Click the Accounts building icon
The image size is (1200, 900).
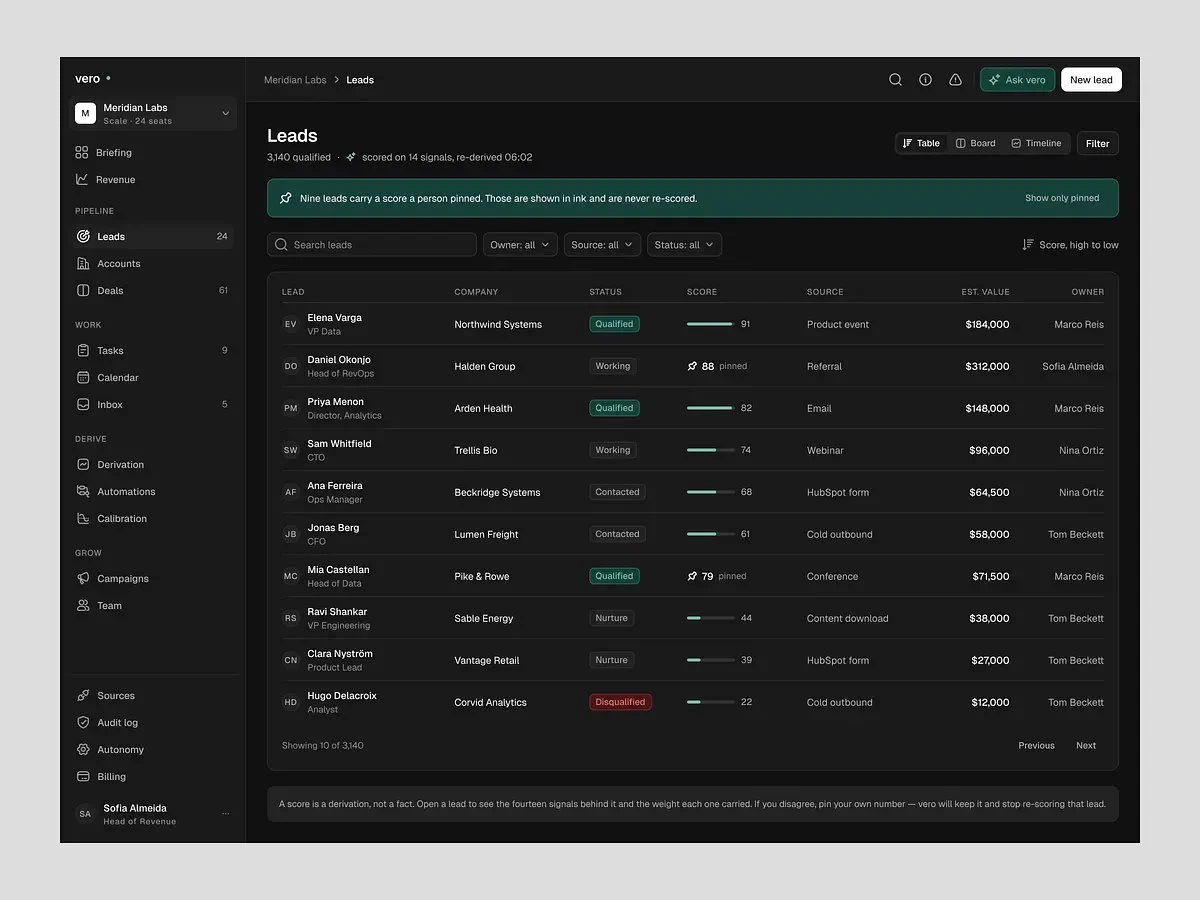(x=83, y=264)
